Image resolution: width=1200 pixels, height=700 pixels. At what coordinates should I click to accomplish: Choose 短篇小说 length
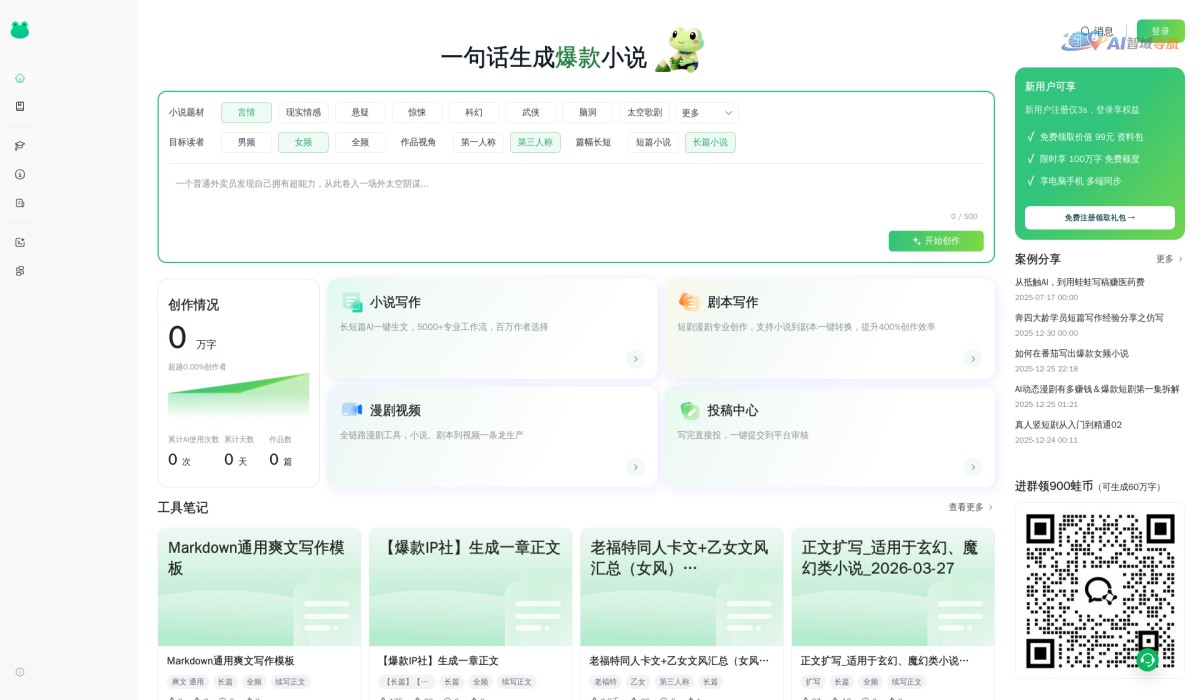[653, 143]
